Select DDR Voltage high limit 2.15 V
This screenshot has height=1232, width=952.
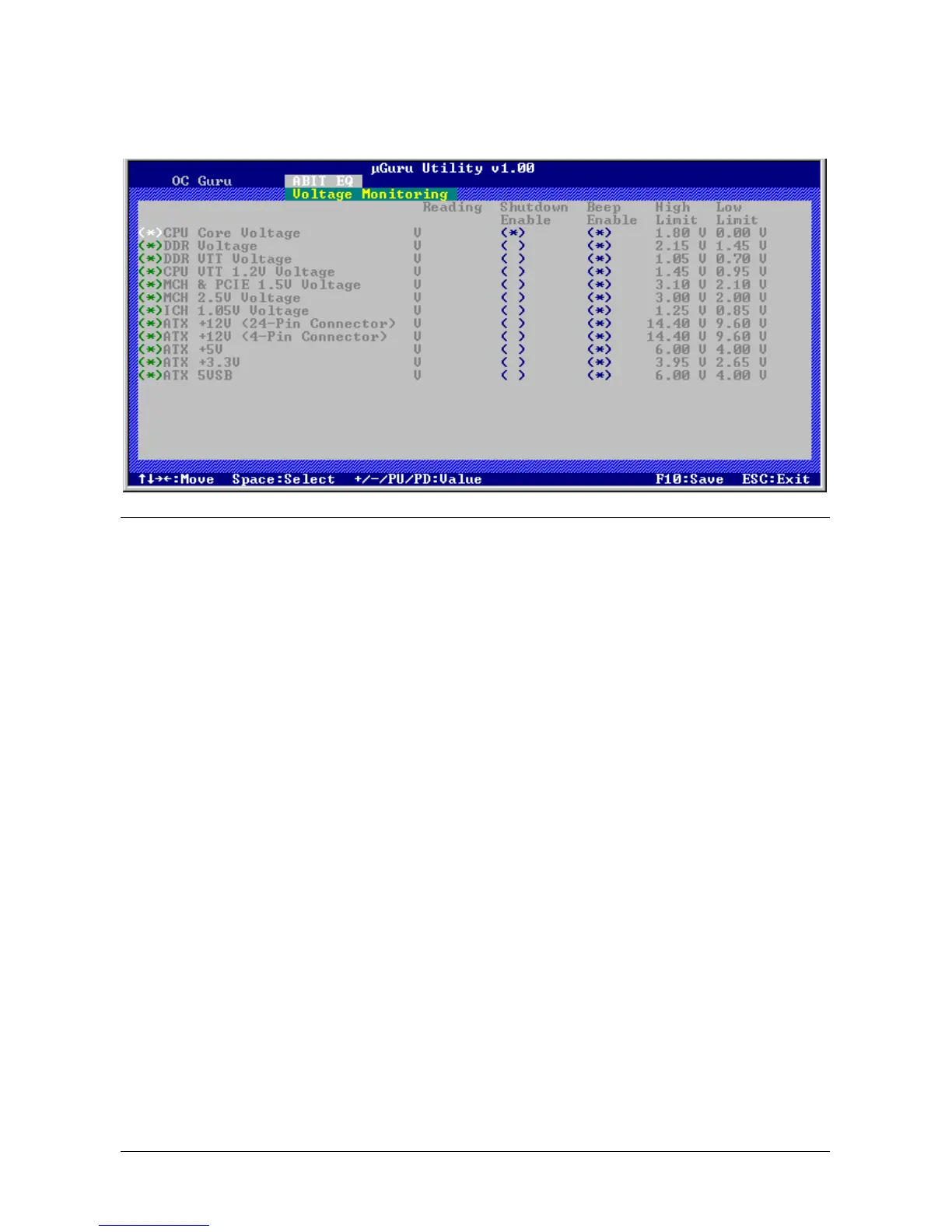tap(681, 246)
